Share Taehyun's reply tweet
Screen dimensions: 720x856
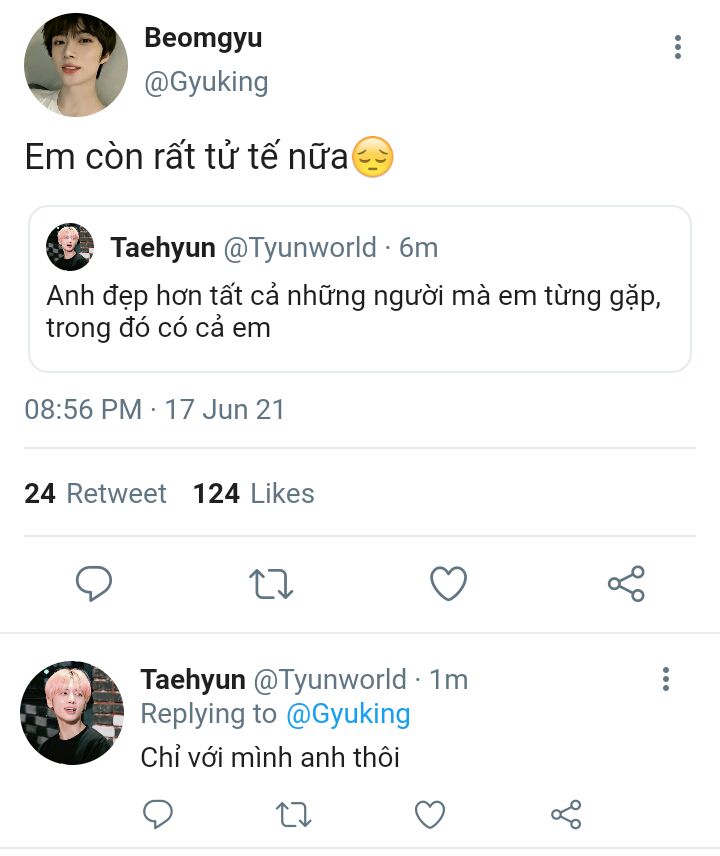tap(566, 815)
